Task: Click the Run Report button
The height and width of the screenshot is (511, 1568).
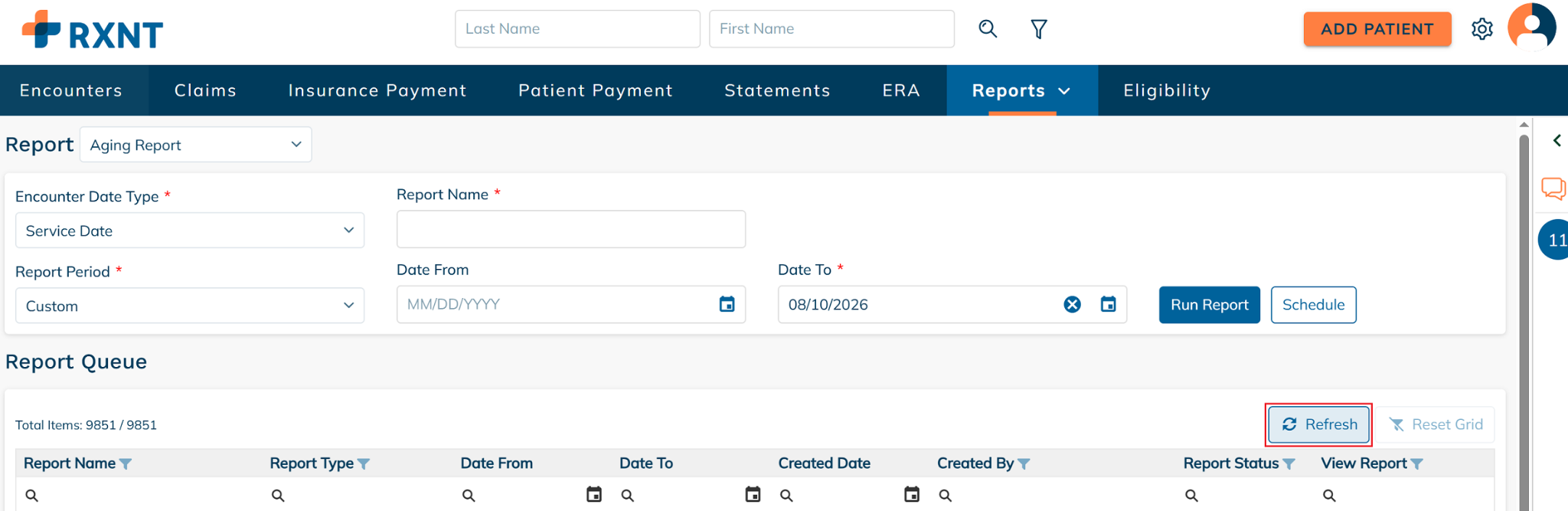Action: 1210,305
